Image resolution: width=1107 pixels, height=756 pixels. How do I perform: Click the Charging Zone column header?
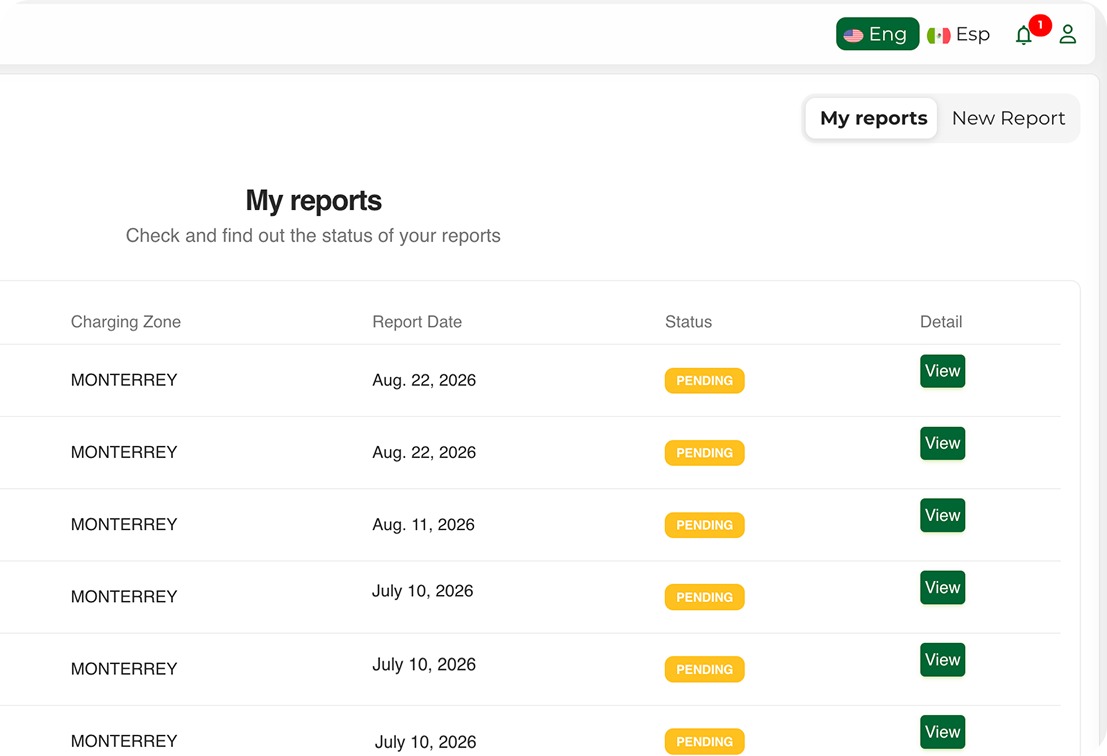point(125,321)
